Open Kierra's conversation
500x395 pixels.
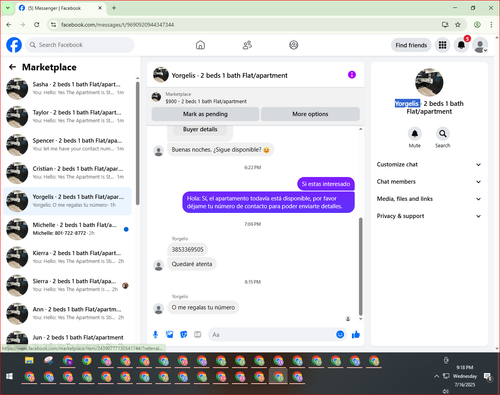click(x=68, y=257)
